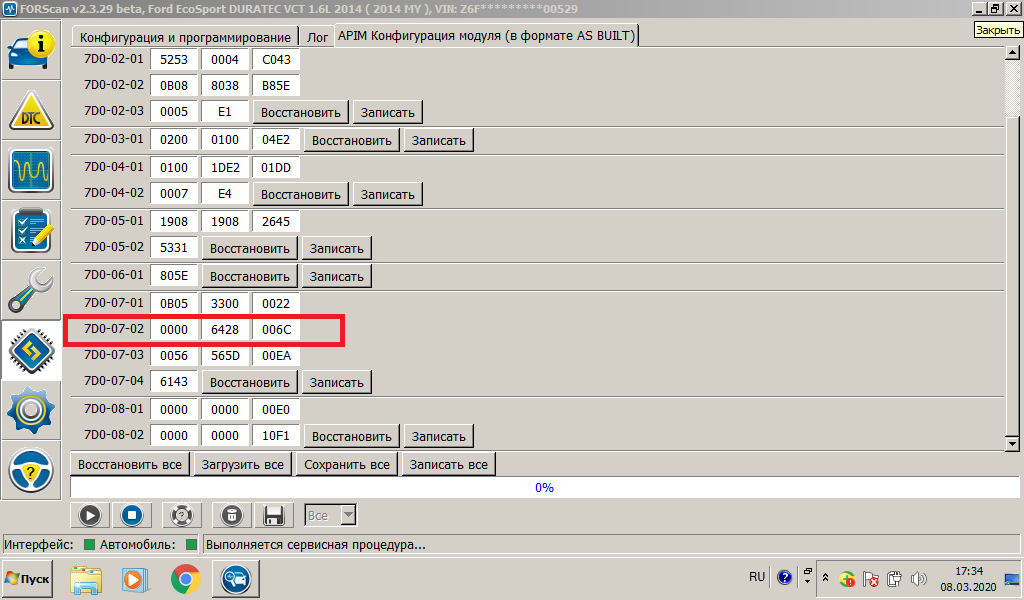Click the 10F1 field in row 7D0-08-02
This screenshot has width=1024, height=600.
[x=276, y=435]
